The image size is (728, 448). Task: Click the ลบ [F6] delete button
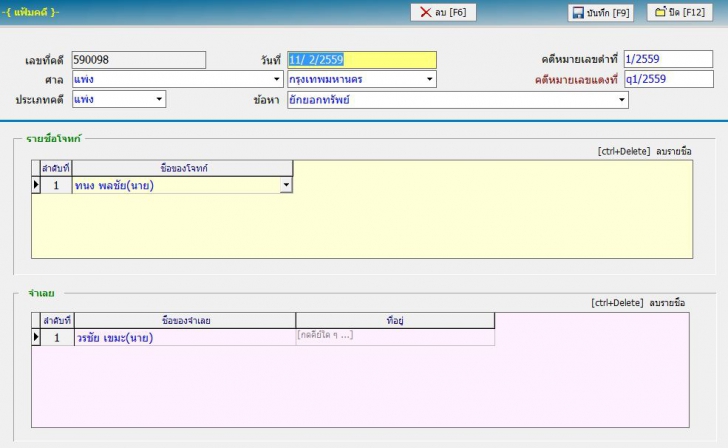pyautogui.click(x=443, y=13)
